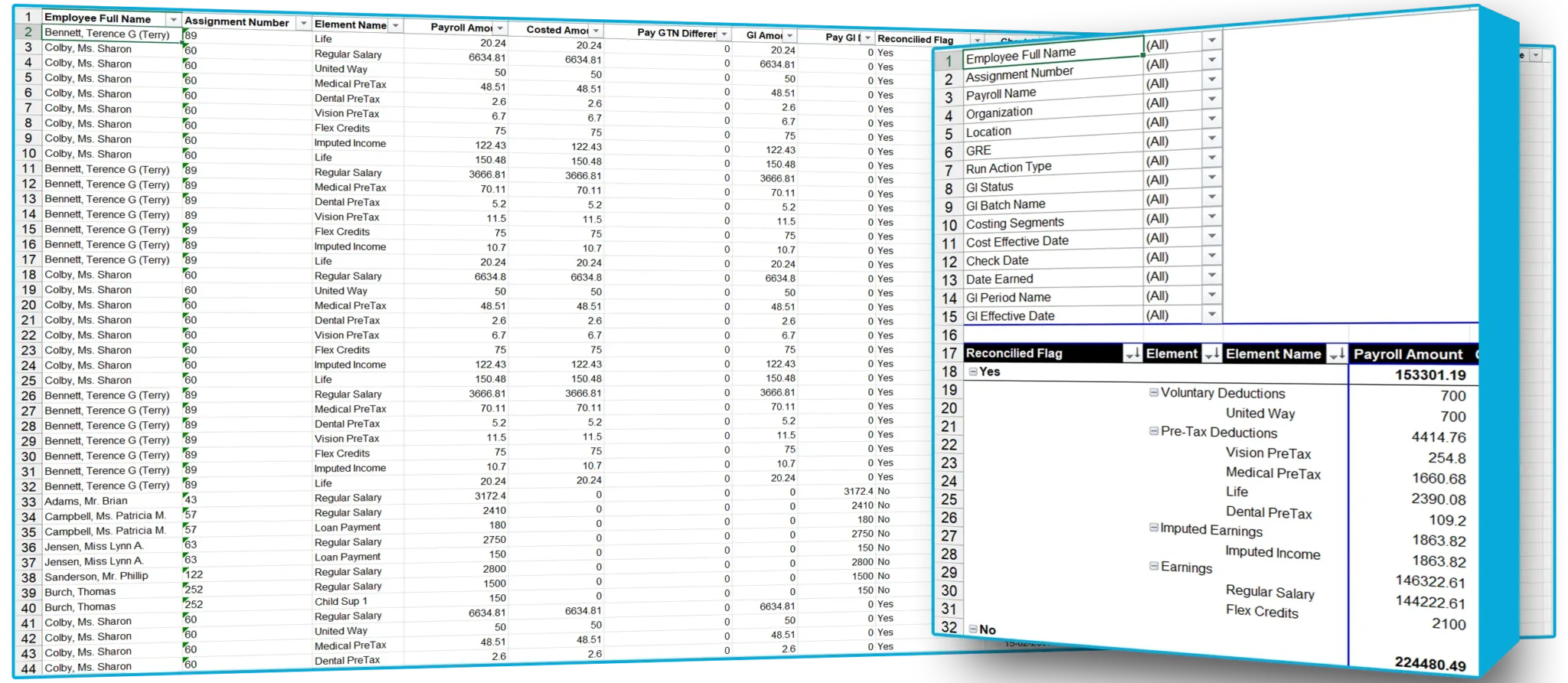The width and height of the screenshot is (1568, 683).
Task: Click the pivot Element column filter button
Action: coord(1212,354)
